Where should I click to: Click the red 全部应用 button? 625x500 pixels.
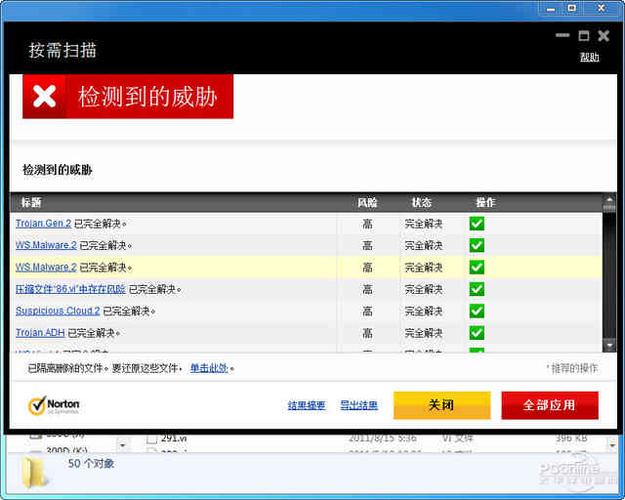tap(550, 406)
